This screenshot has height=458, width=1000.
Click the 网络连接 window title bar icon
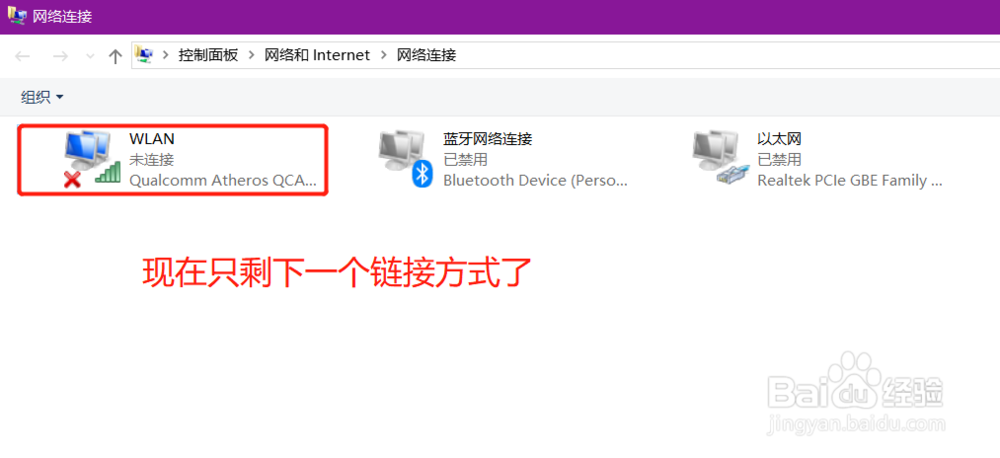point(17,15)
